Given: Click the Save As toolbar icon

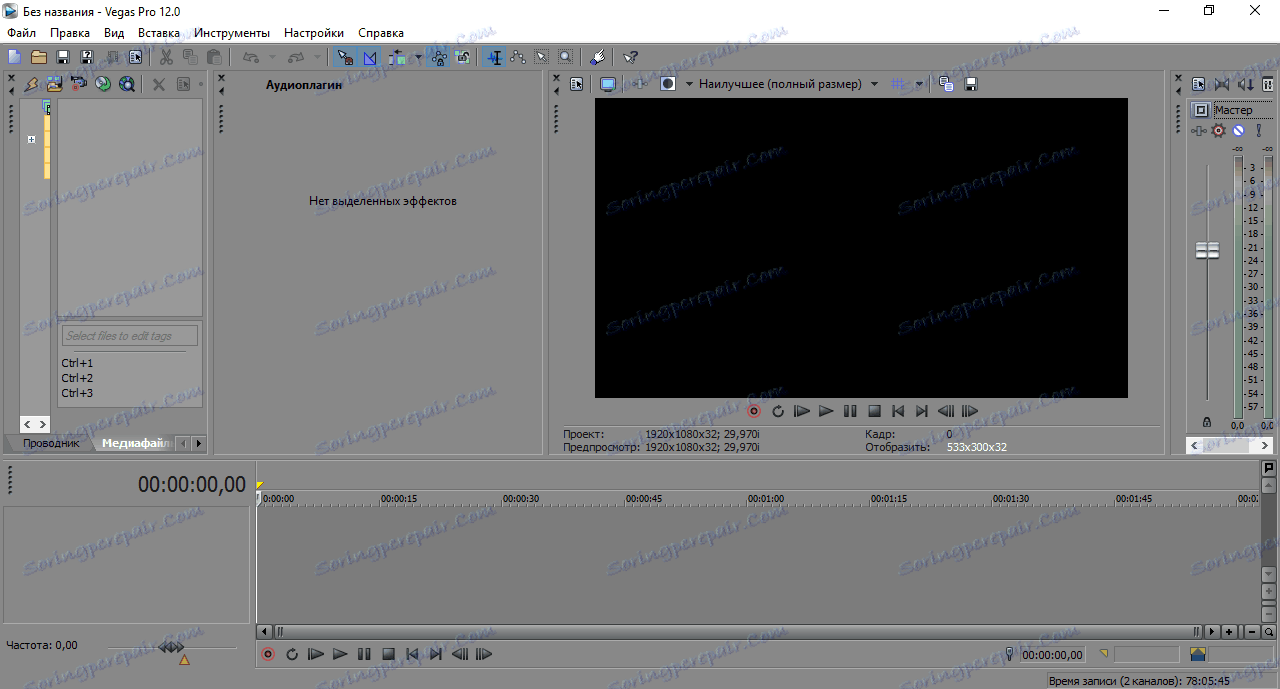Looking at the screenshot, I should pyautogui.click(x=87, y=57).
